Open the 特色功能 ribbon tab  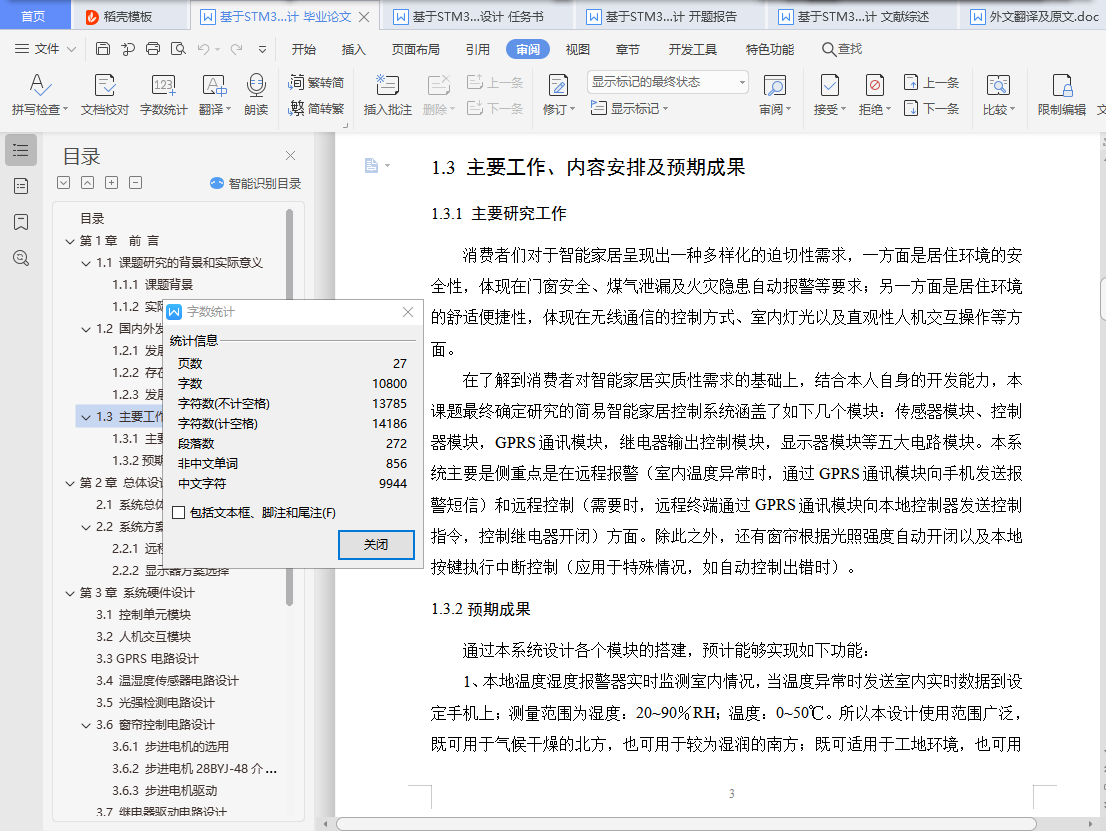[x=770, y=49]
